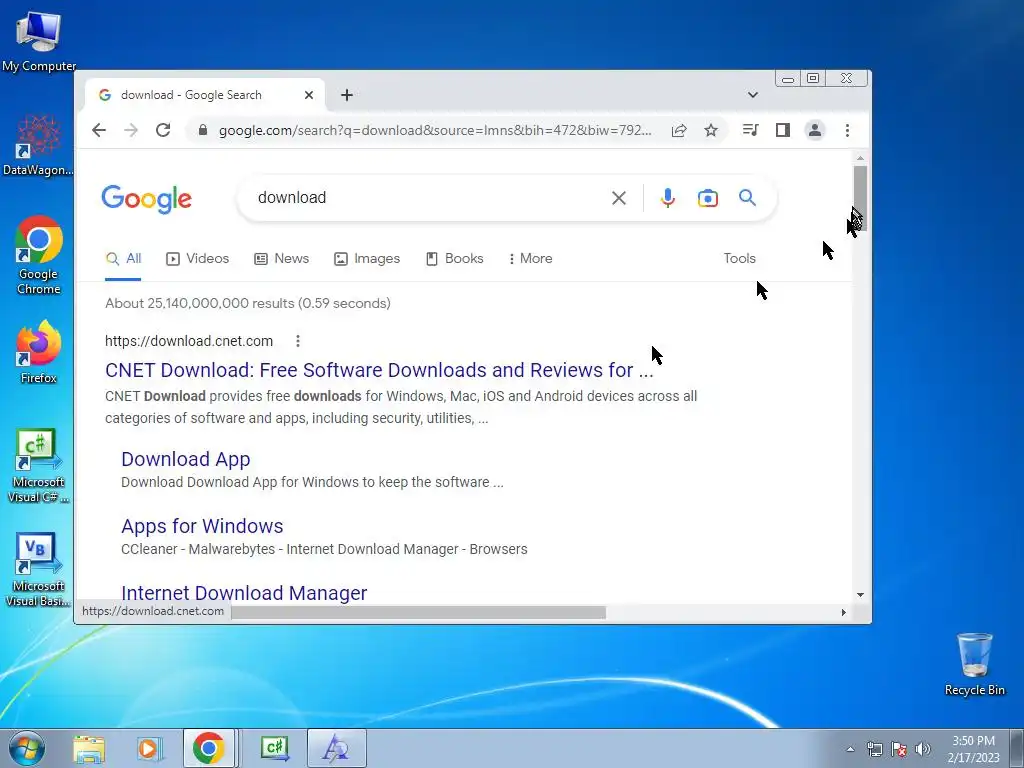Image resolution: width=1024 pixels, height=768 pixels.
Task: Go back with the browser back arrow
Action: pos(99,130)
